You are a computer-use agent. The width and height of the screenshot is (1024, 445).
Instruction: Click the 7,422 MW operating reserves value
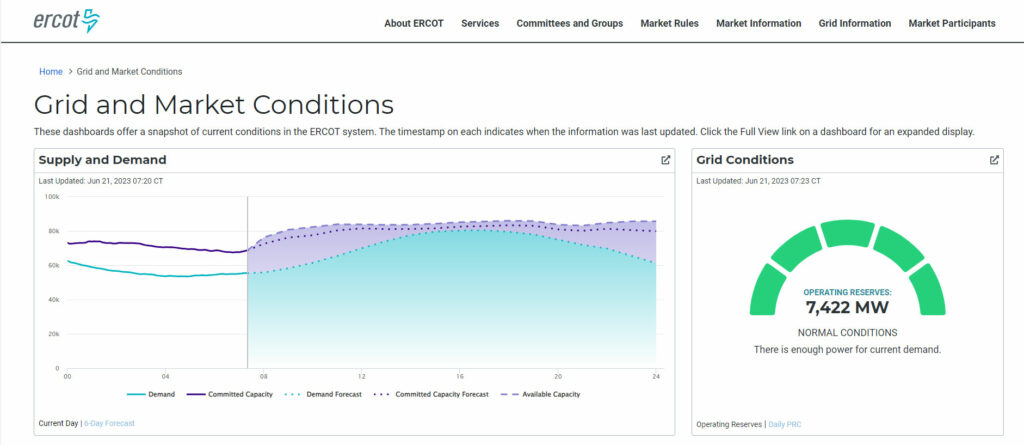click(x=847, y=307)
